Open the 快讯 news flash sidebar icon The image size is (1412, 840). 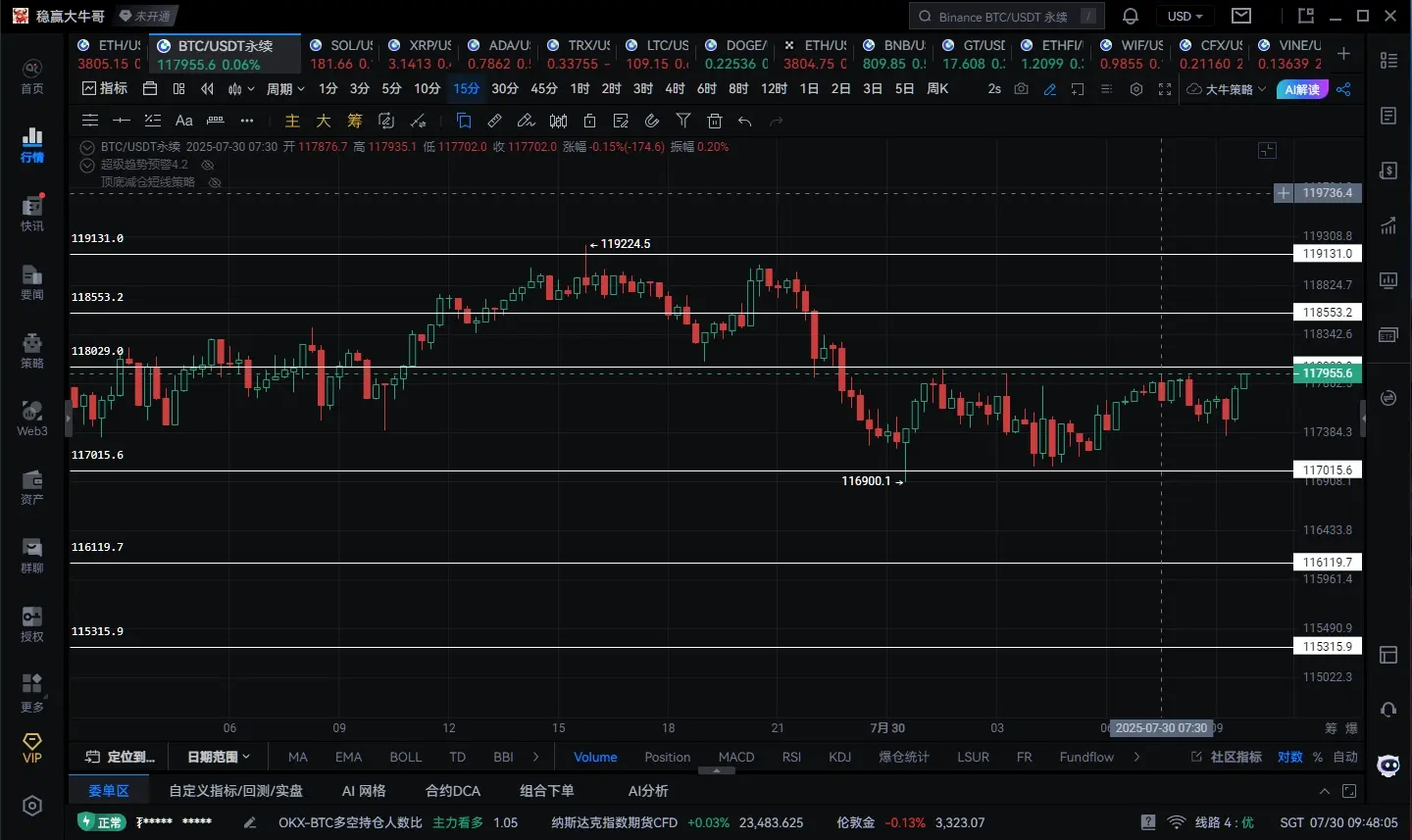point(32,214)
